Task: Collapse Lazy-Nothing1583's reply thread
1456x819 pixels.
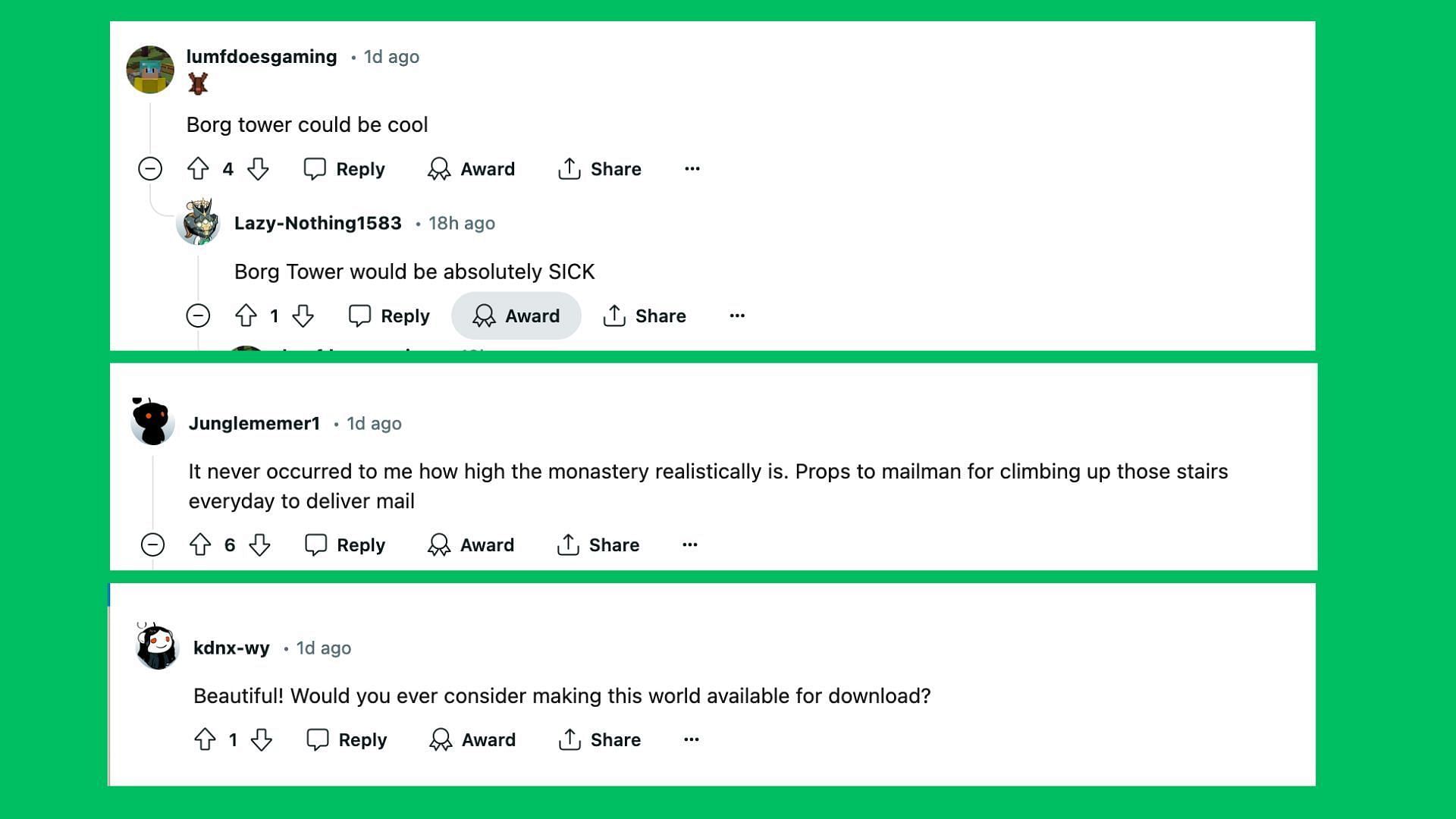Action: (198, 315)
